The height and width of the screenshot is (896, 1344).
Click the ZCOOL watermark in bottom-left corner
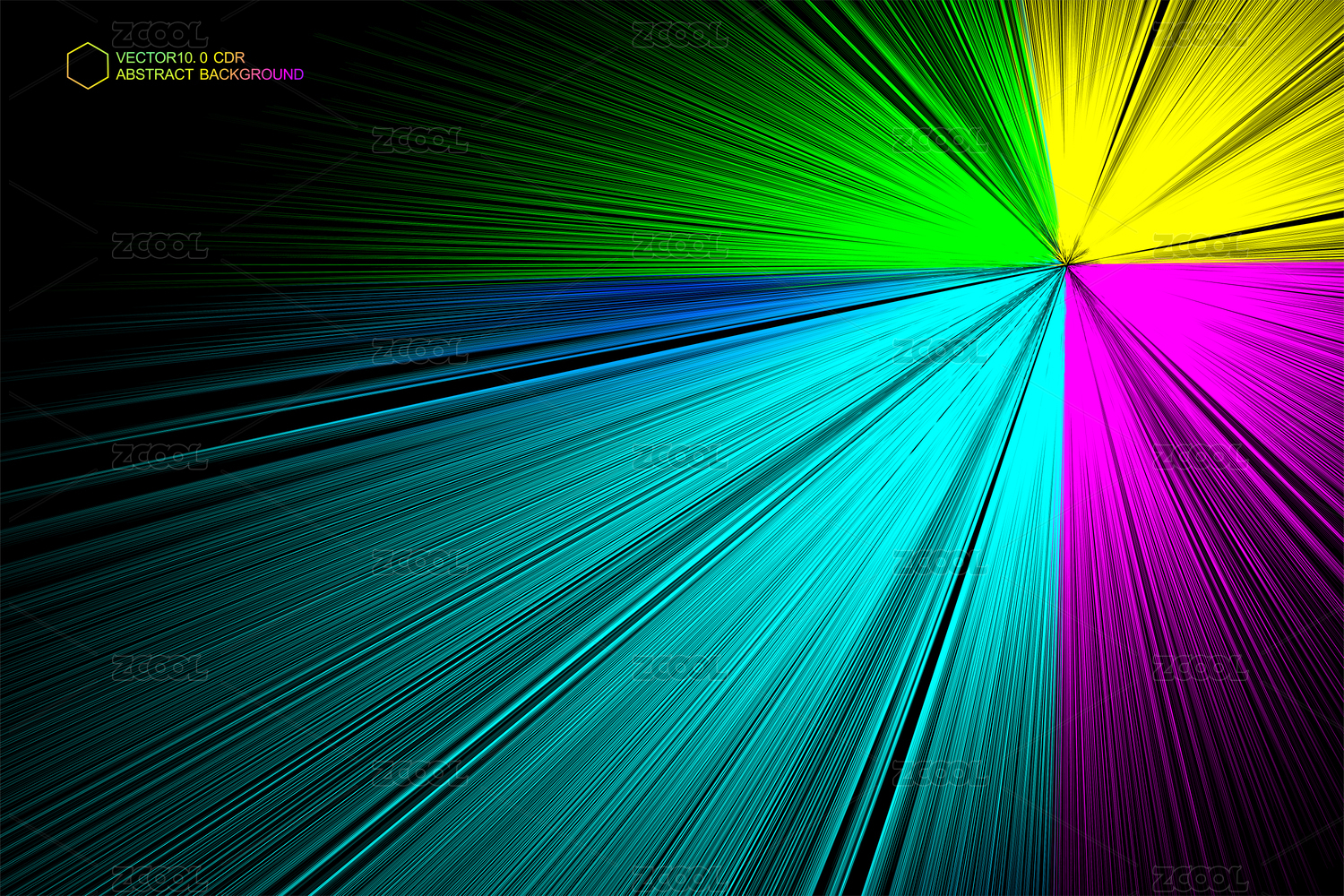pyautogui.click(x=159, y=878)
